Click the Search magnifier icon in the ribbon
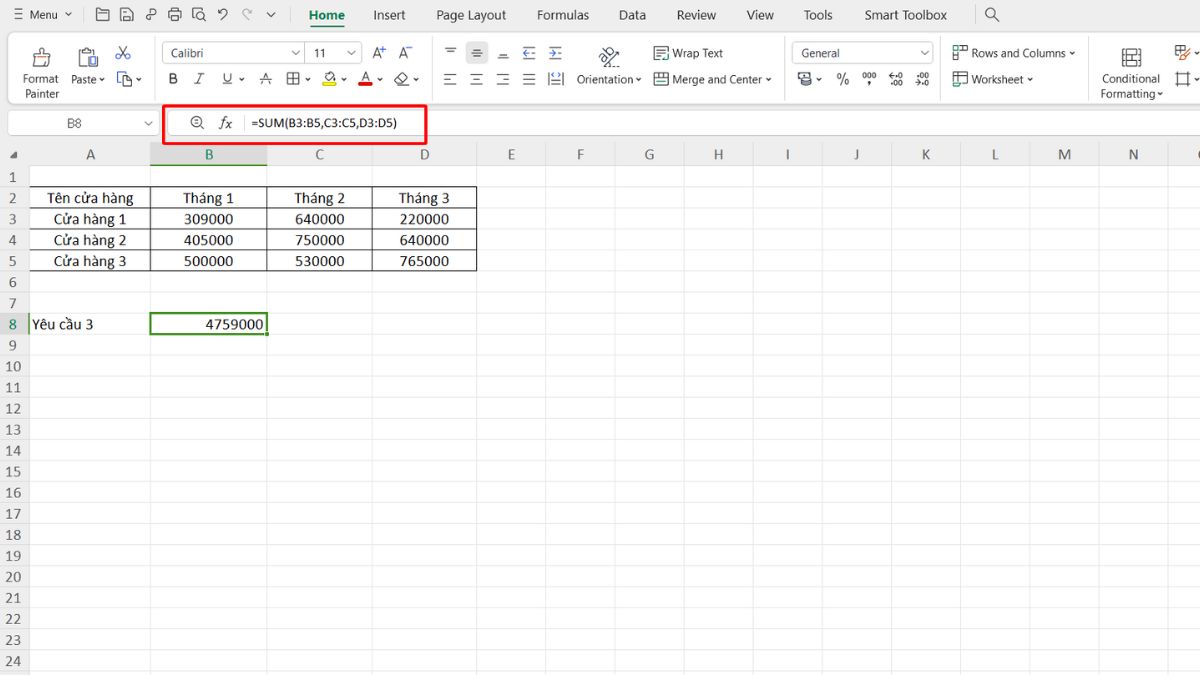 click(991, 14)
